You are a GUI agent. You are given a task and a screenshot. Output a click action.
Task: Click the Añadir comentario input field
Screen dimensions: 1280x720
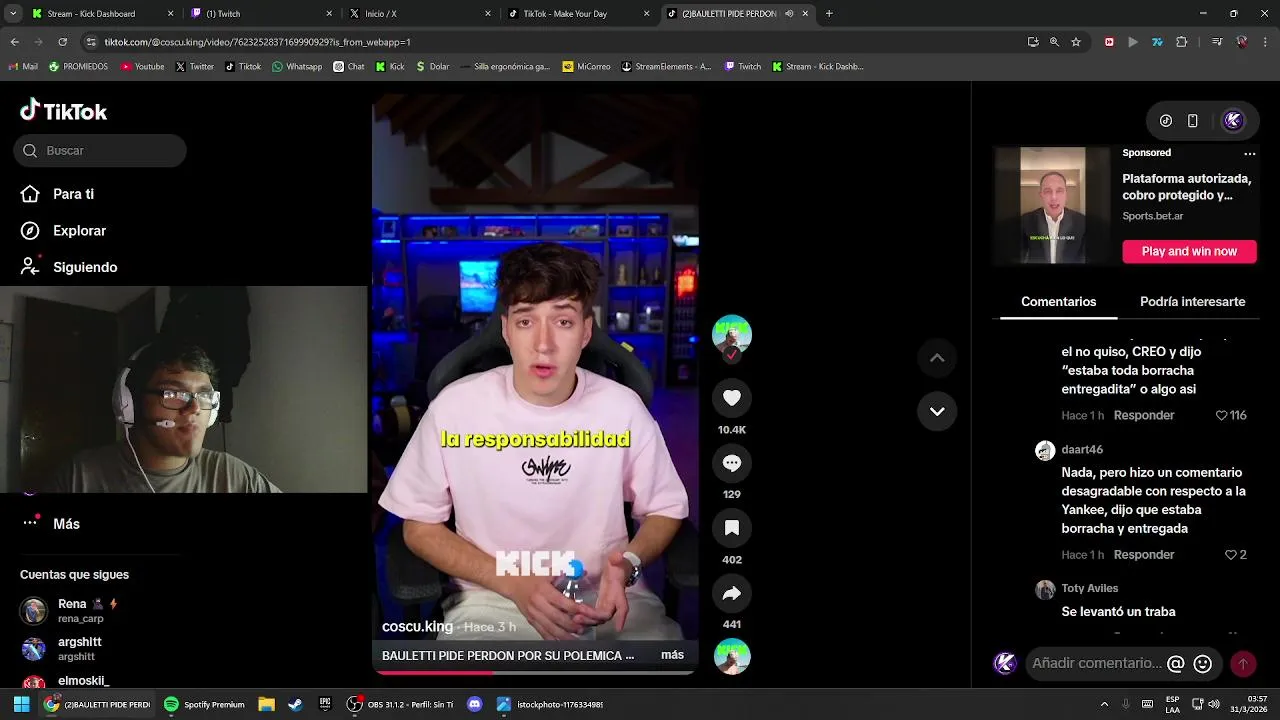click(x=1096, y=663)
